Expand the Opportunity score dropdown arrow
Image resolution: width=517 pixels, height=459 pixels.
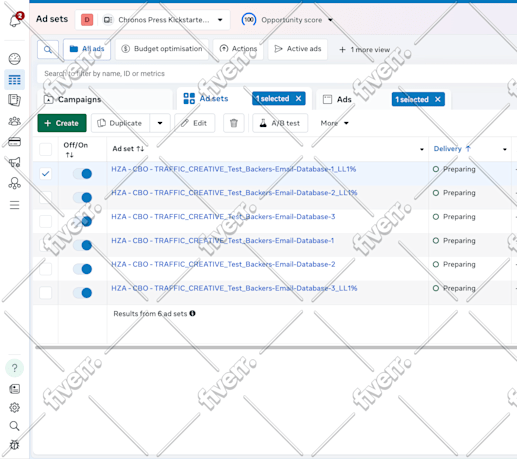point(330,20)
